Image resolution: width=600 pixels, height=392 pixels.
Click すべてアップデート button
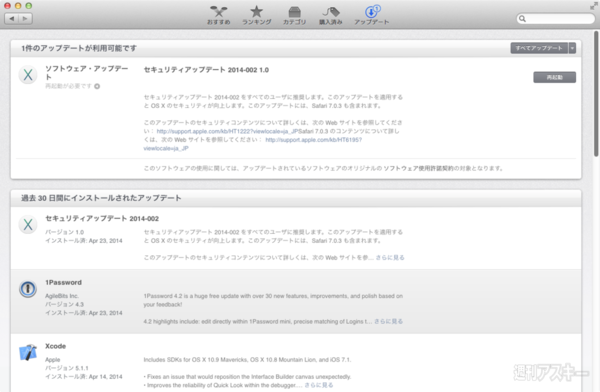[x=539, y=48]
